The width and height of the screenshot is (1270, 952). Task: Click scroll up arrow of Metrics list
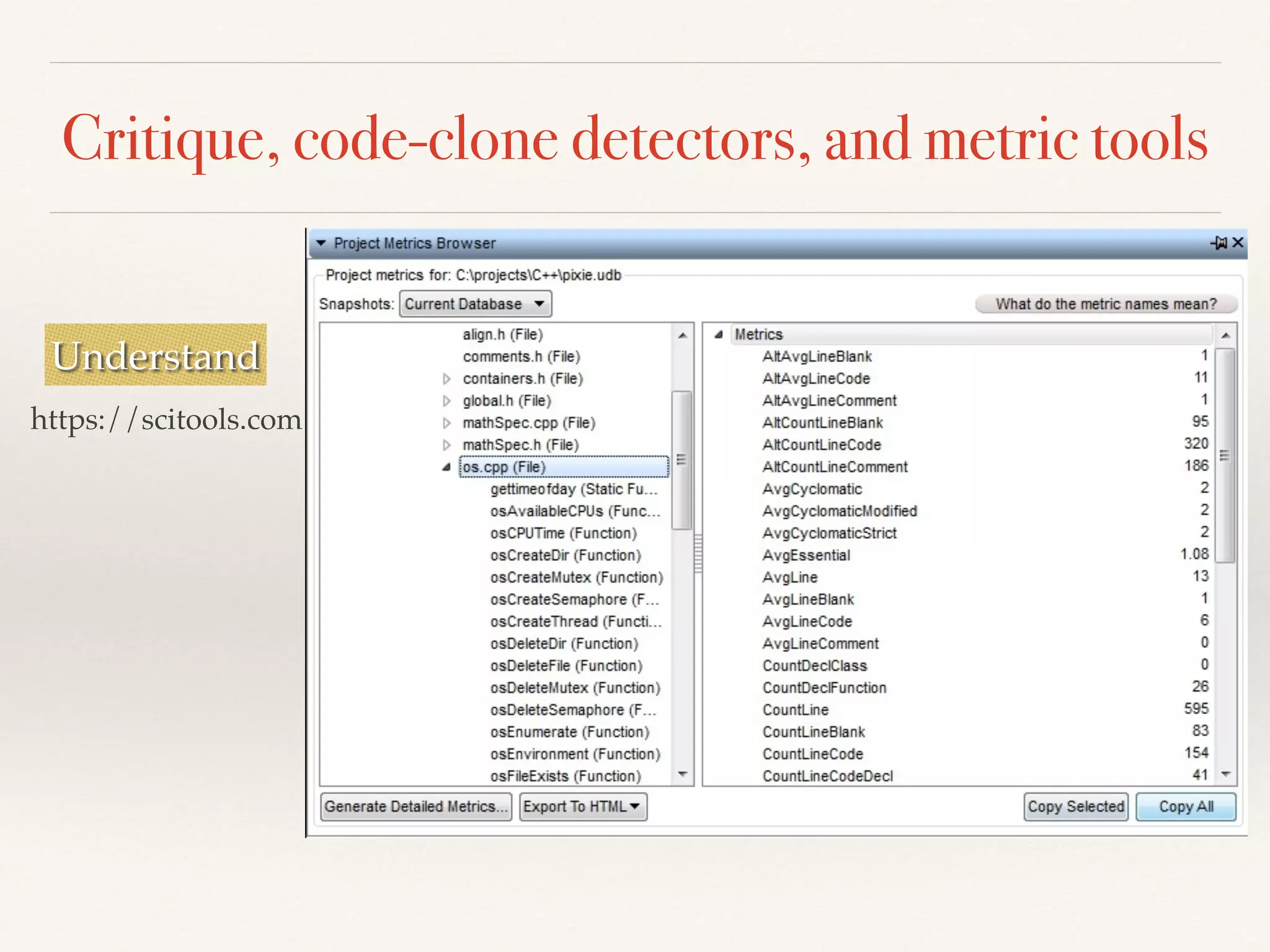click(x=1225, y=335)
